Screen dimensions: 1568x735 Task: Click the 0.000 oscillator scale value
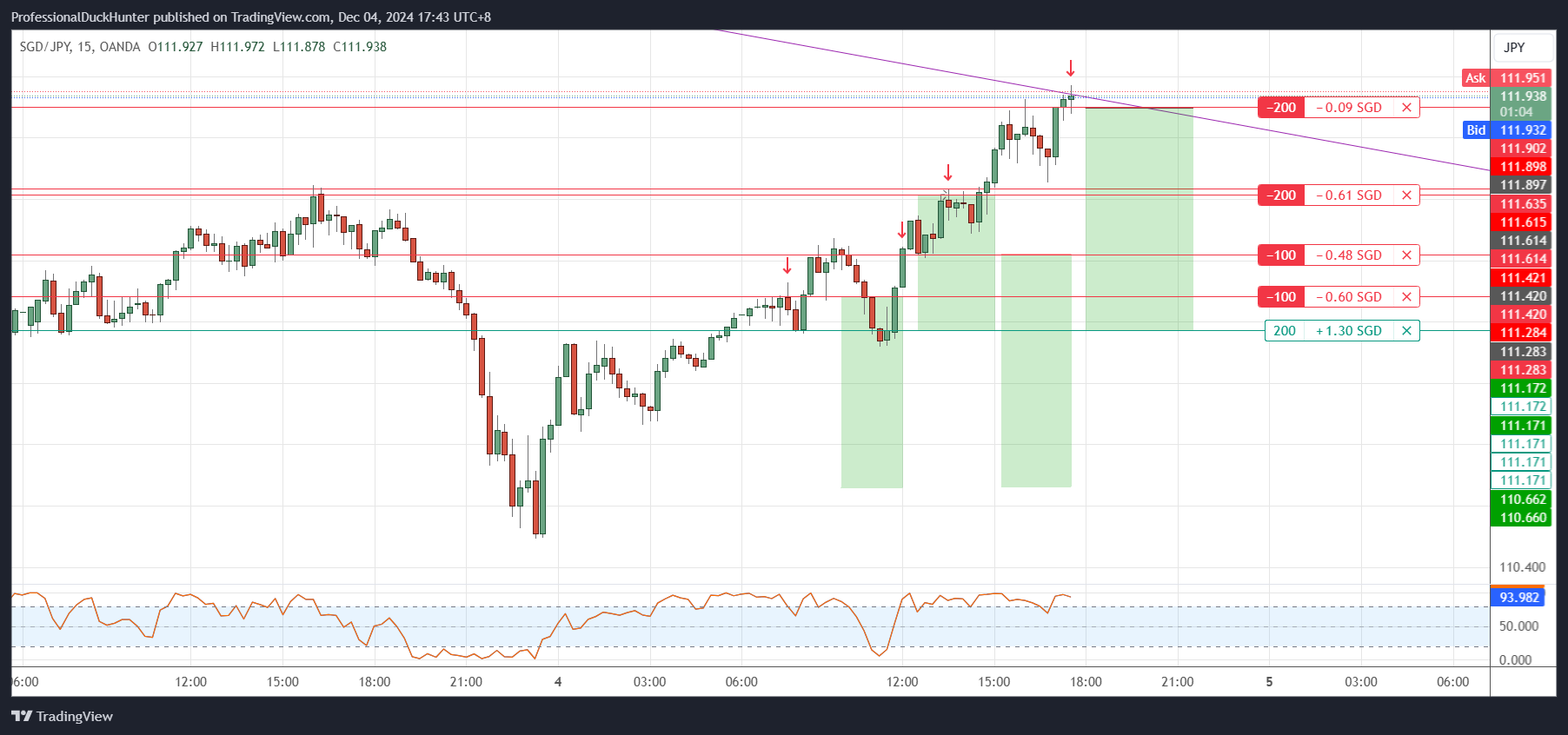[1516, 660]
